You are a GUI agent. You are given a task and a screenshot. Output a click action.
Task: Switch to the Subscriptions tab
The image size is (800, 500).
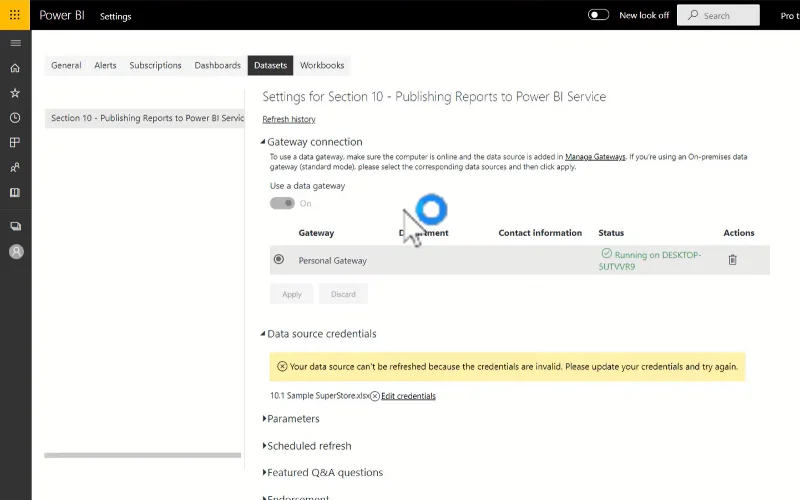pos(155,65)
